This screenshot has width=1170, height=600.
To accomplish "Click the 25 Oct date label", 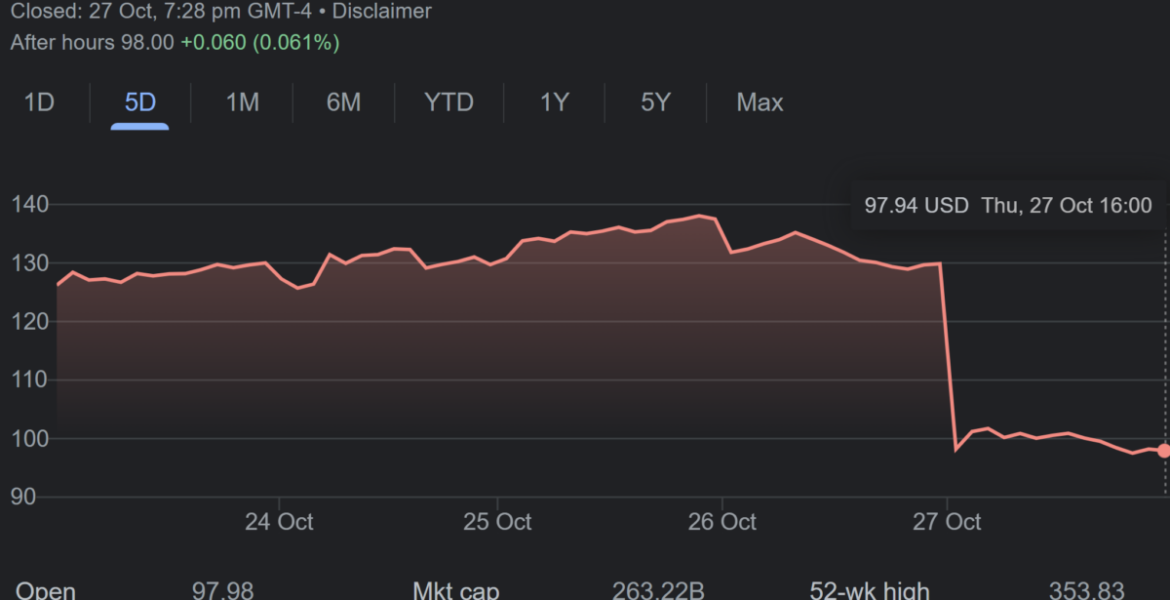I will [x=497, y=522].
